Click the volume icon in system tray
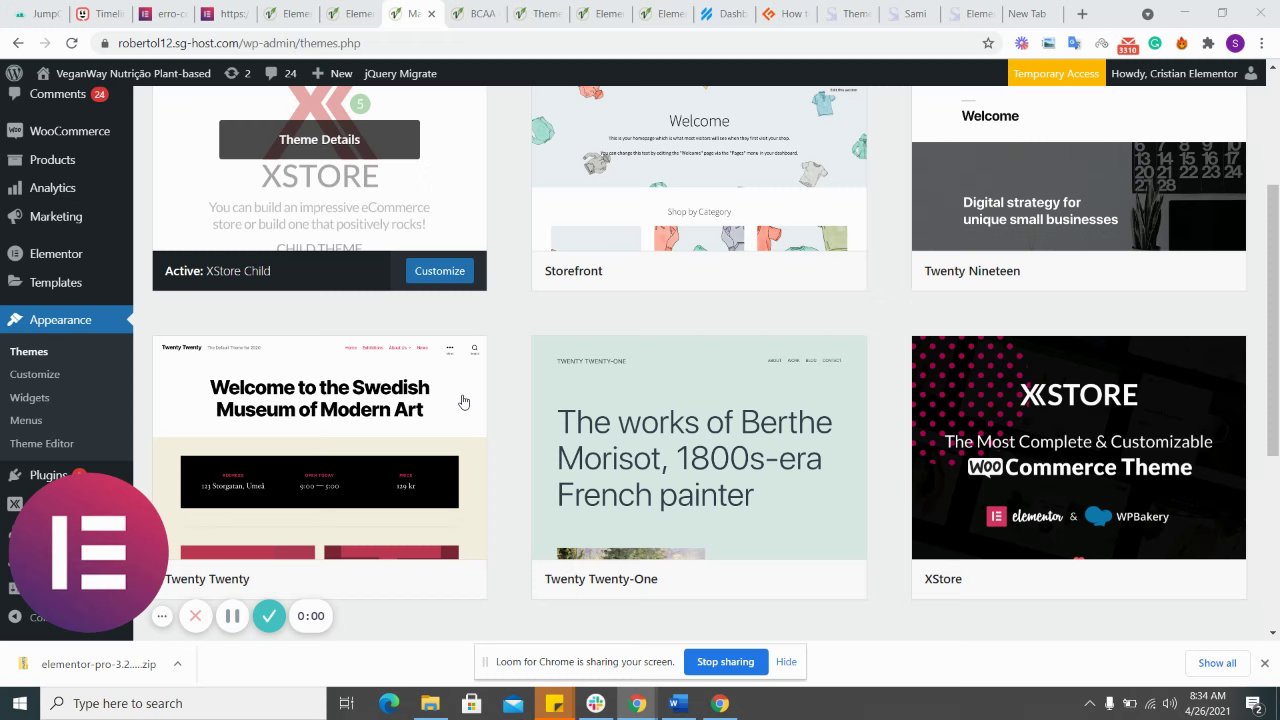The width and height of the screenshot is (1280, 720). point(1171,703)
